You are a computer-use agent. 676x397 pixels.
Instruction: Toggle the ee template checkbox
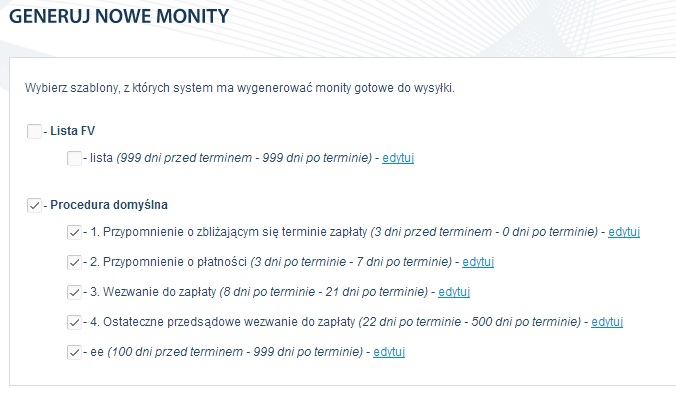point(74,352)
